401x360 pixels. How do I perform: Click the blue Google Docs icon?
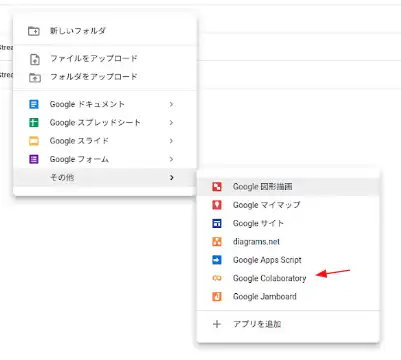(34, 104)
